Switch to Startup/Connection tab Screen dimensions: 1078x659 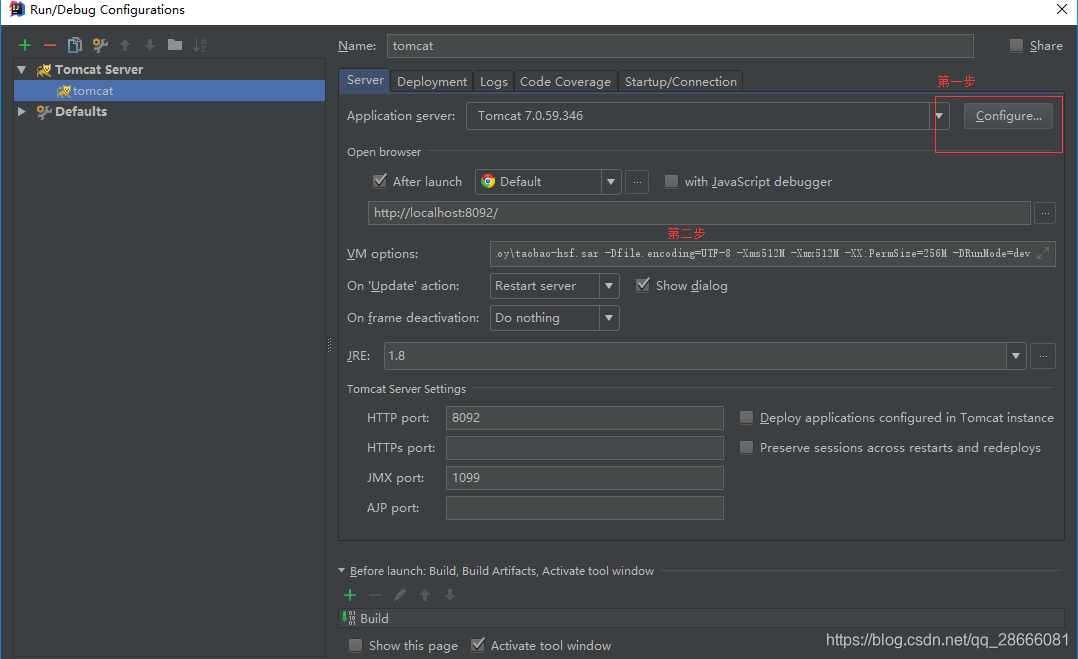(681, 82)
